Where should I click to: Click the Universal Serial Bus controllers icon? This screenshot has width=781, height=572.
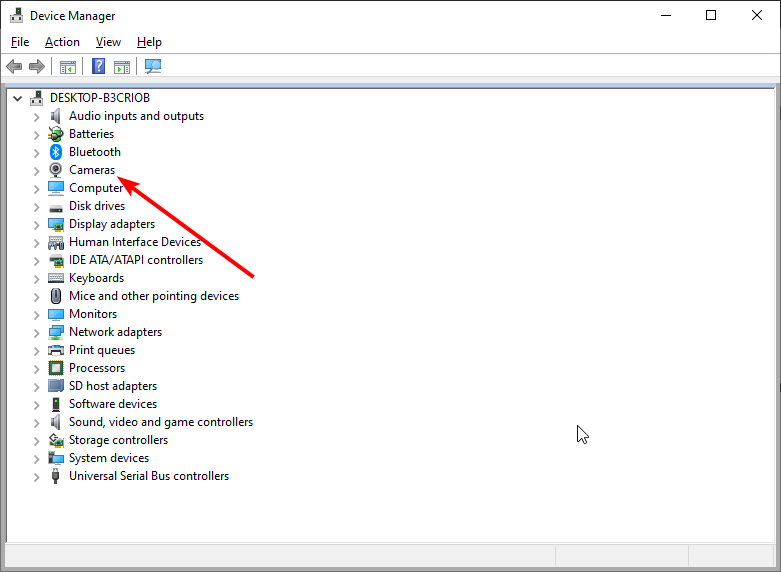(x=55, y=476)
